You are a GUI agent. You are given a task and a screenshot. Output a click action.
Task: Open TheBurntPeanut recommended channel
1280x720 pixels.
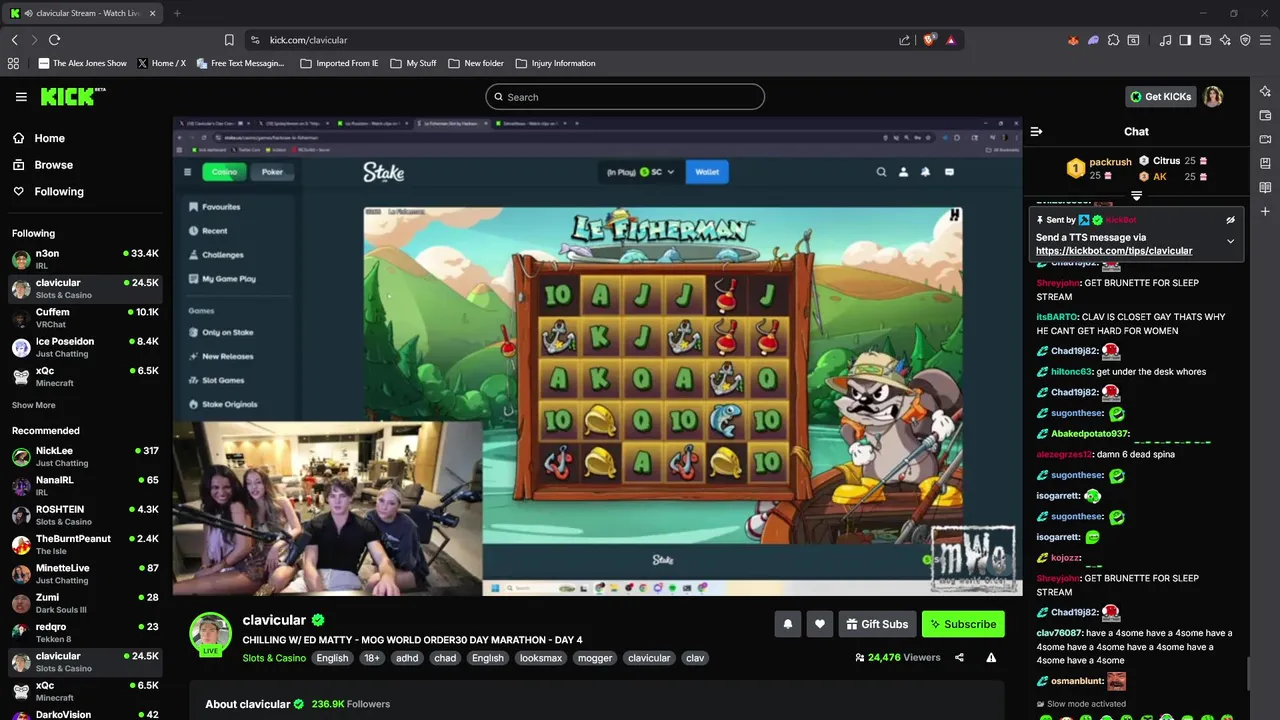(85, 545)
